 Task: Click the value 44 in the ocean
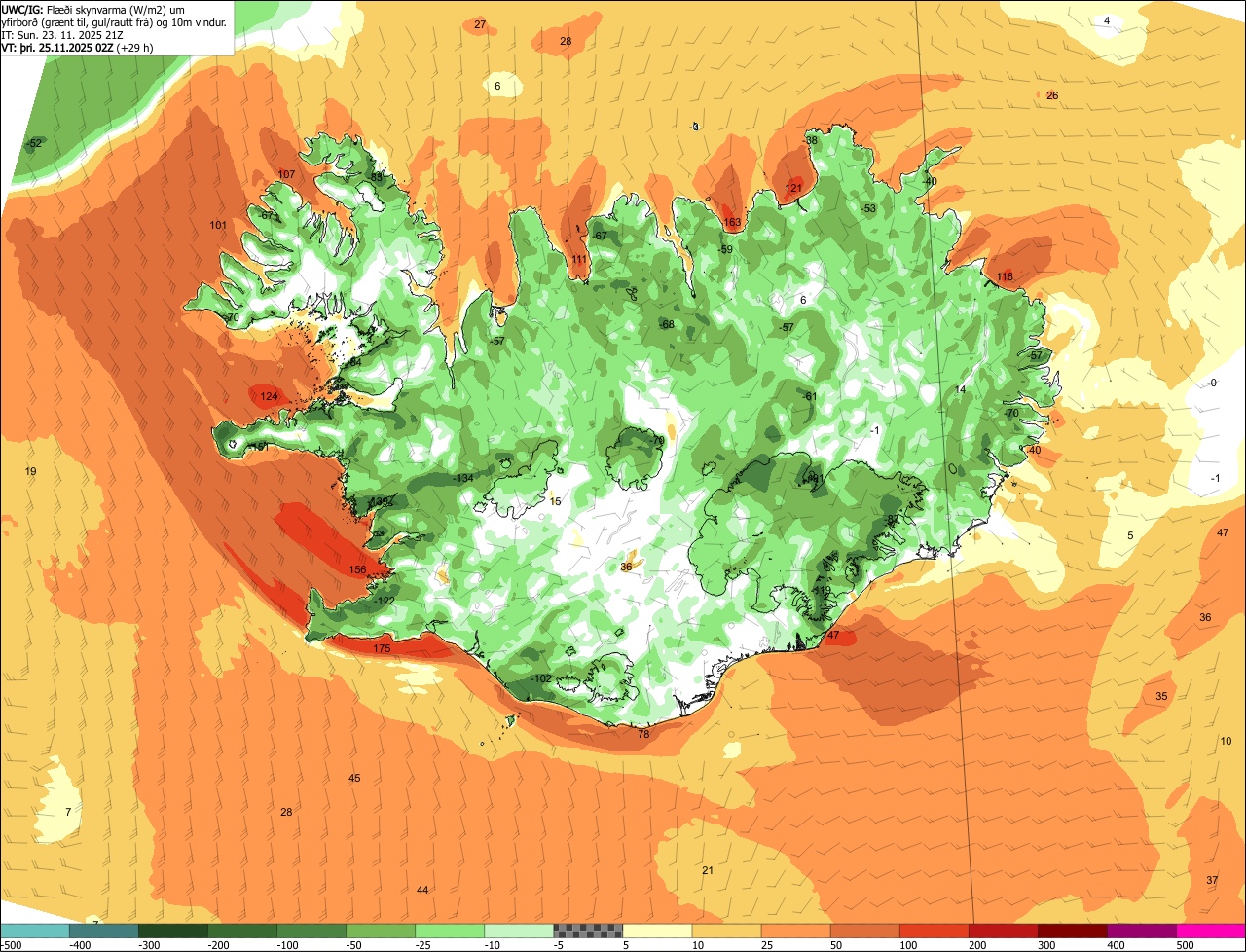(x=422, y=890)
